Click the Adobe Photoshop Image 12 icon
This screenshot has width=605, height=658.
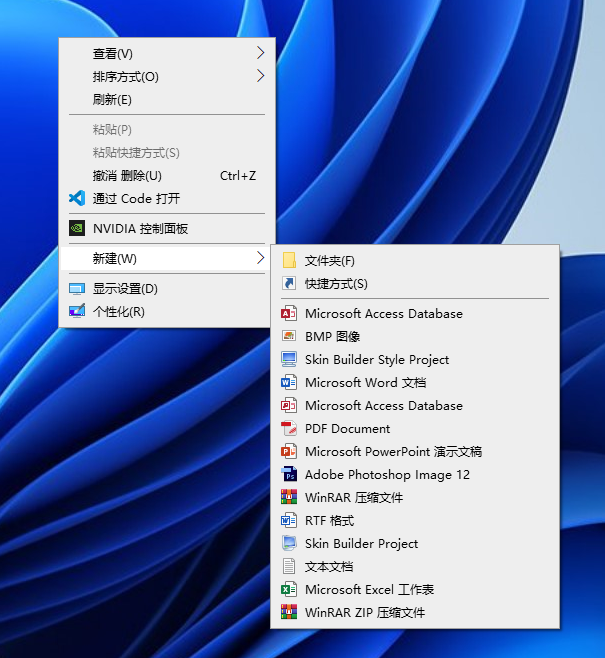click(x=289, y=474)
